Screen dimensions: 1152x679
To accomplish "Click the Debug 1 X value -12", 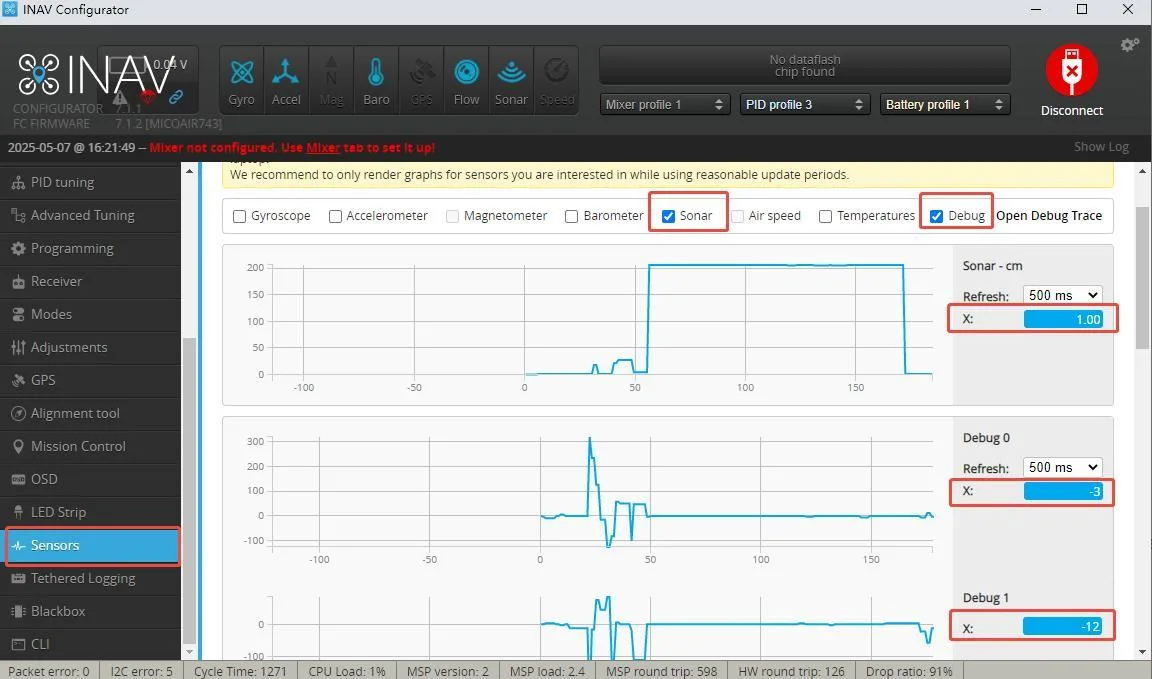I will tap(1062, 626).
